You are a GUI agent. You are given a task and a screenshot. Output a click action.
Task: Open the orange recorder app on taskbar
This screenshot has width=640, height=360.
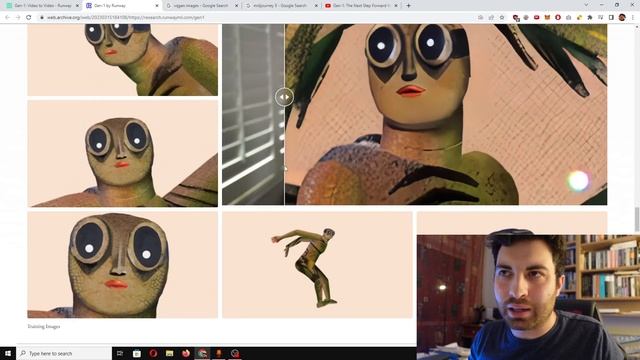(218, 353)
